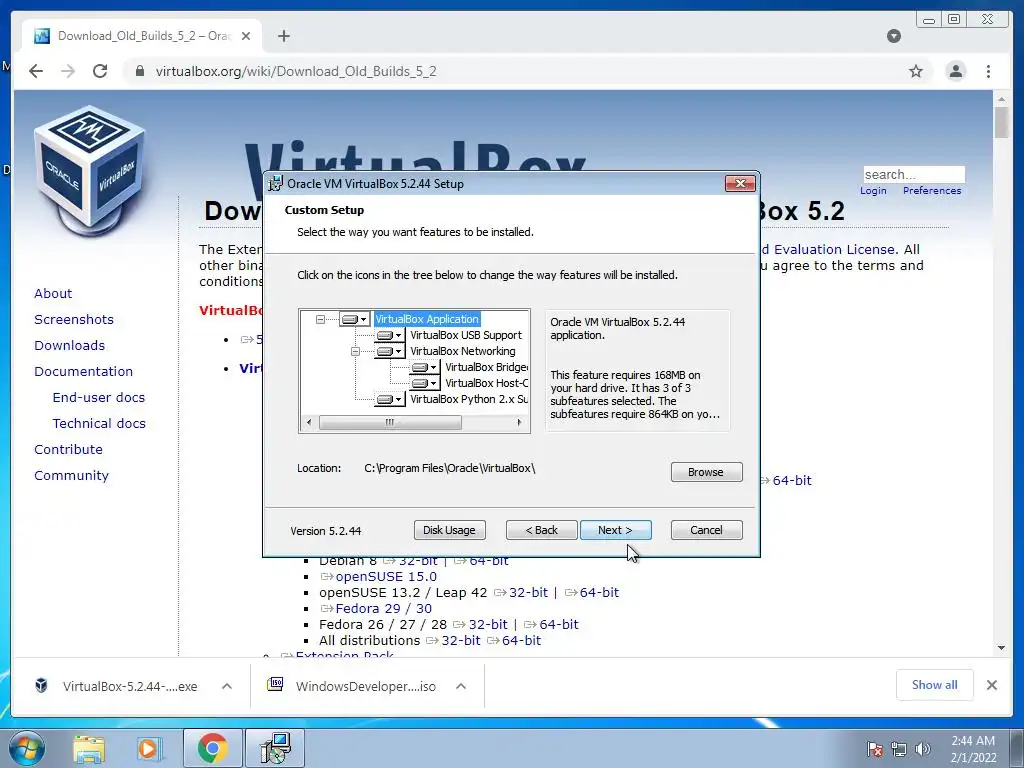1024x768 pixels.
Task: Close the Download_Old_Builds_5_2 tab
Action: pyautogui.click(x=246, y=36)
